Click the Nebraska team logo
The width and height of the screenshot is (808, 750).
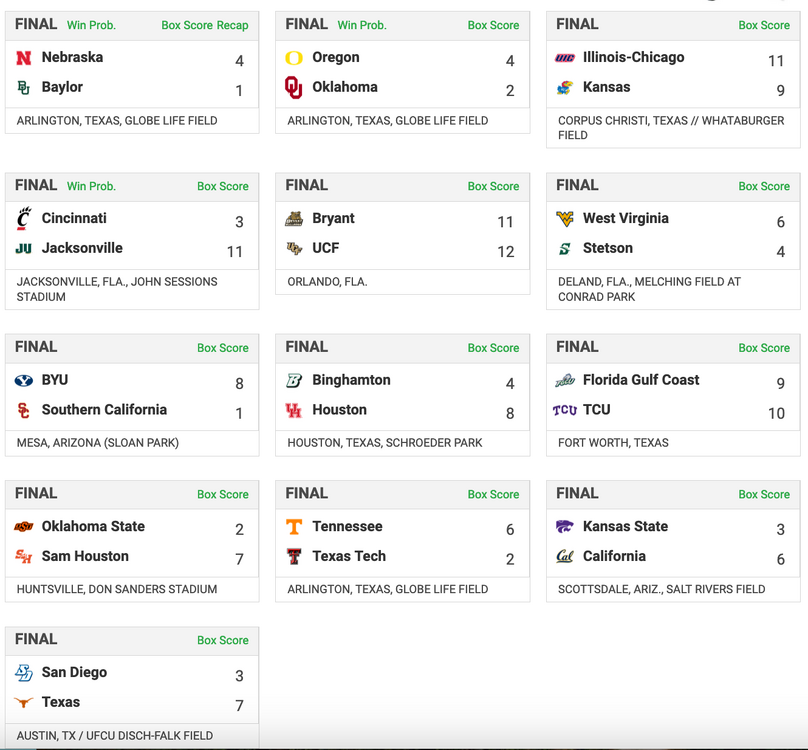click(24, 59)
